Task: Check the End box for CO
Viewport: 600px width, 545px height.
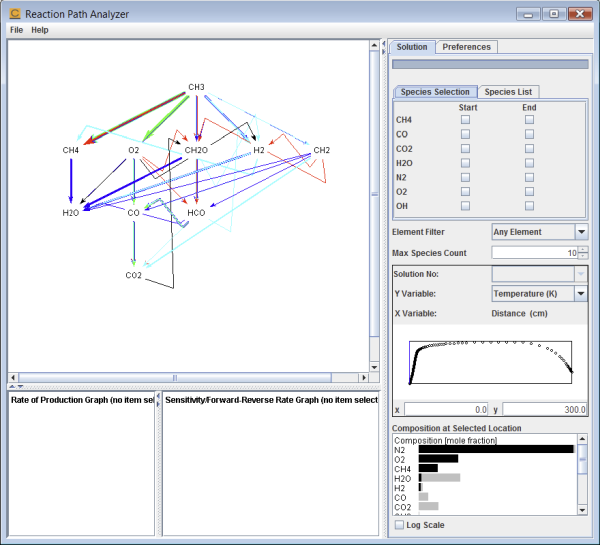Action: (529, 134)
